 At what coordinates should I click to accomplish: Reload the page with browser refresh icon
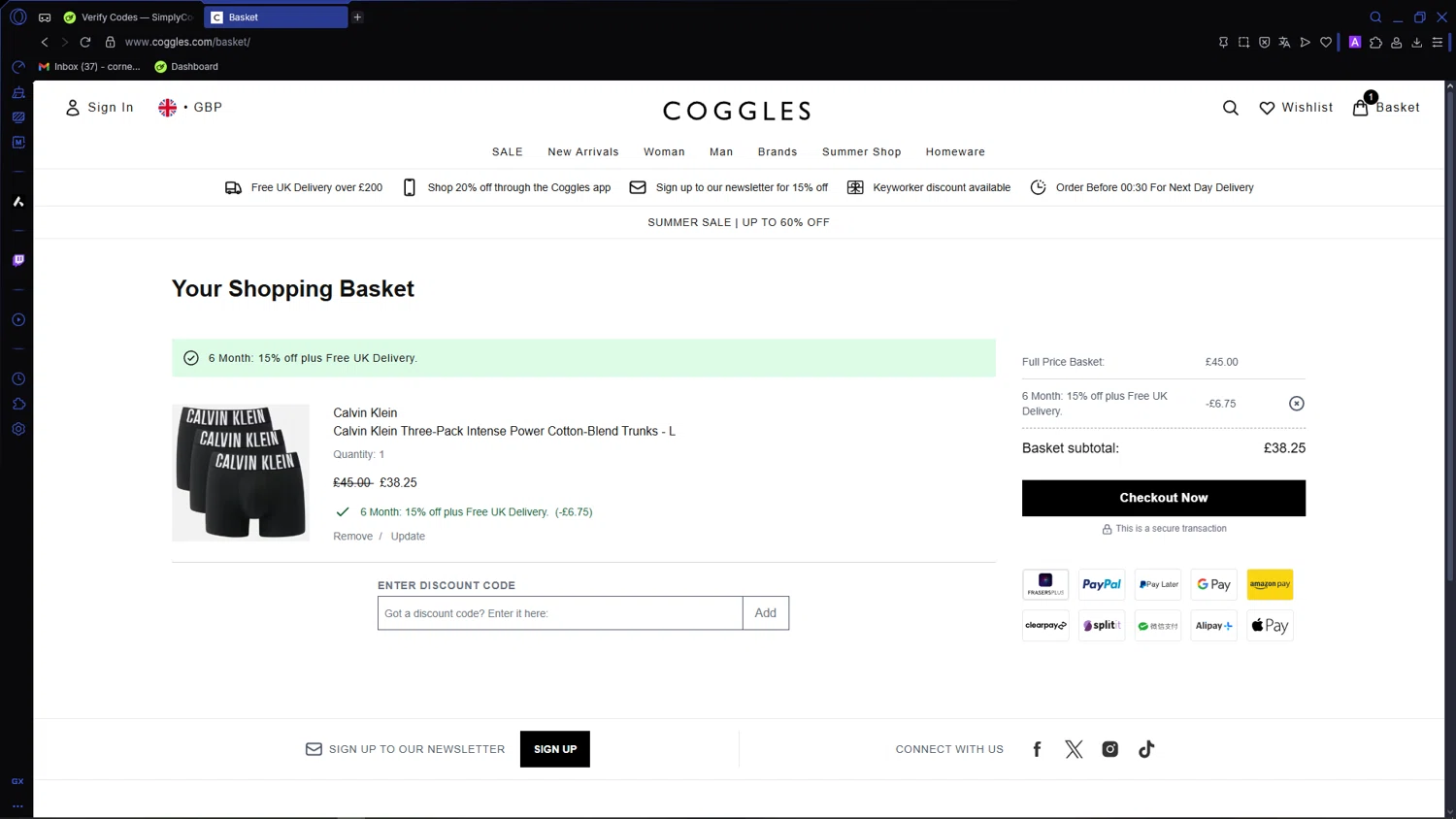(x=85, y=42)
